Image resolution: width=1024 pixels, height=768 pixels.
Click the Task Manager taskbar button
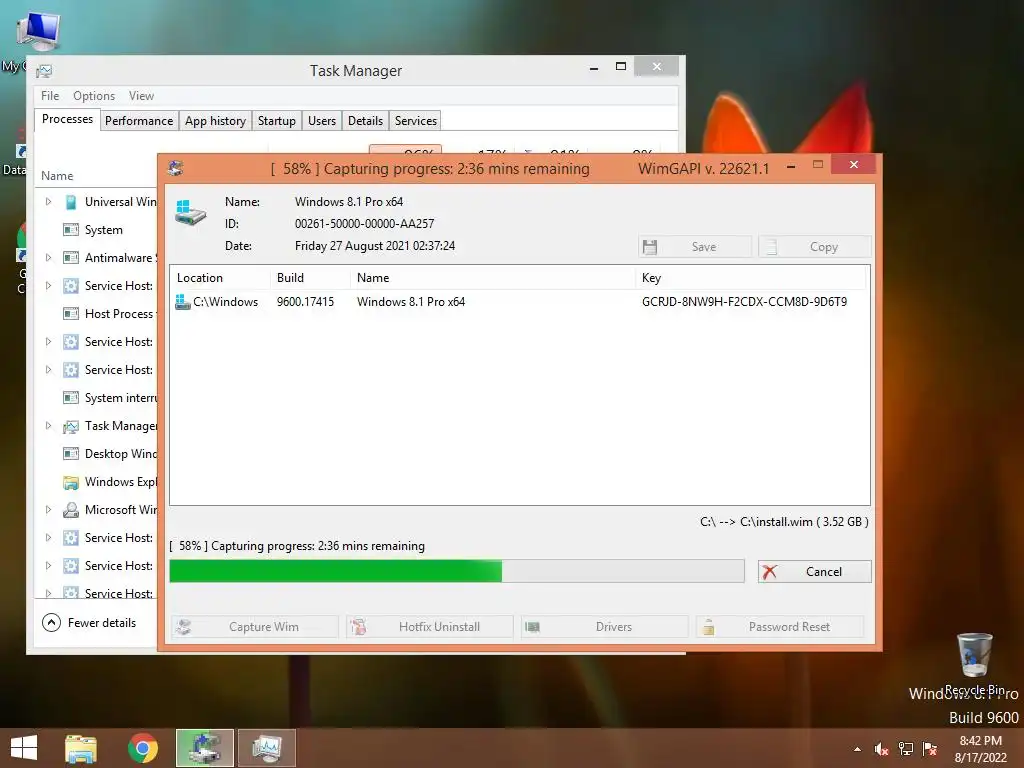[266, 748]
